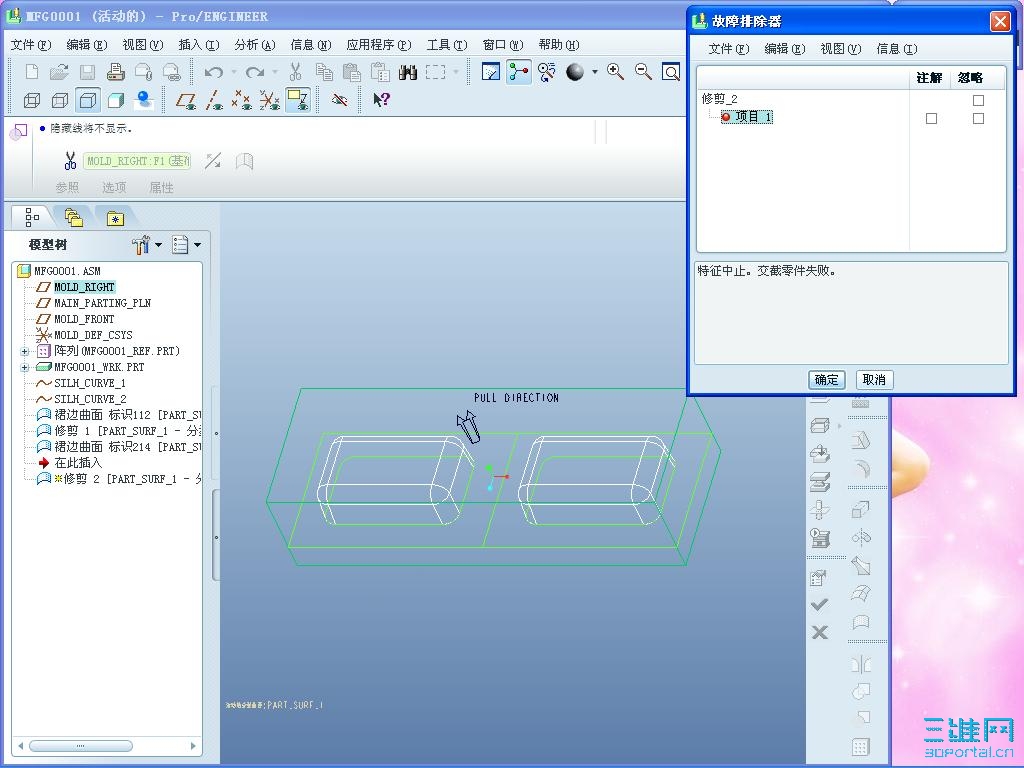Click the mold shaded view ball icon
Image resolution: width=1024 pixels, height=768 pixels.
(575, 72)
